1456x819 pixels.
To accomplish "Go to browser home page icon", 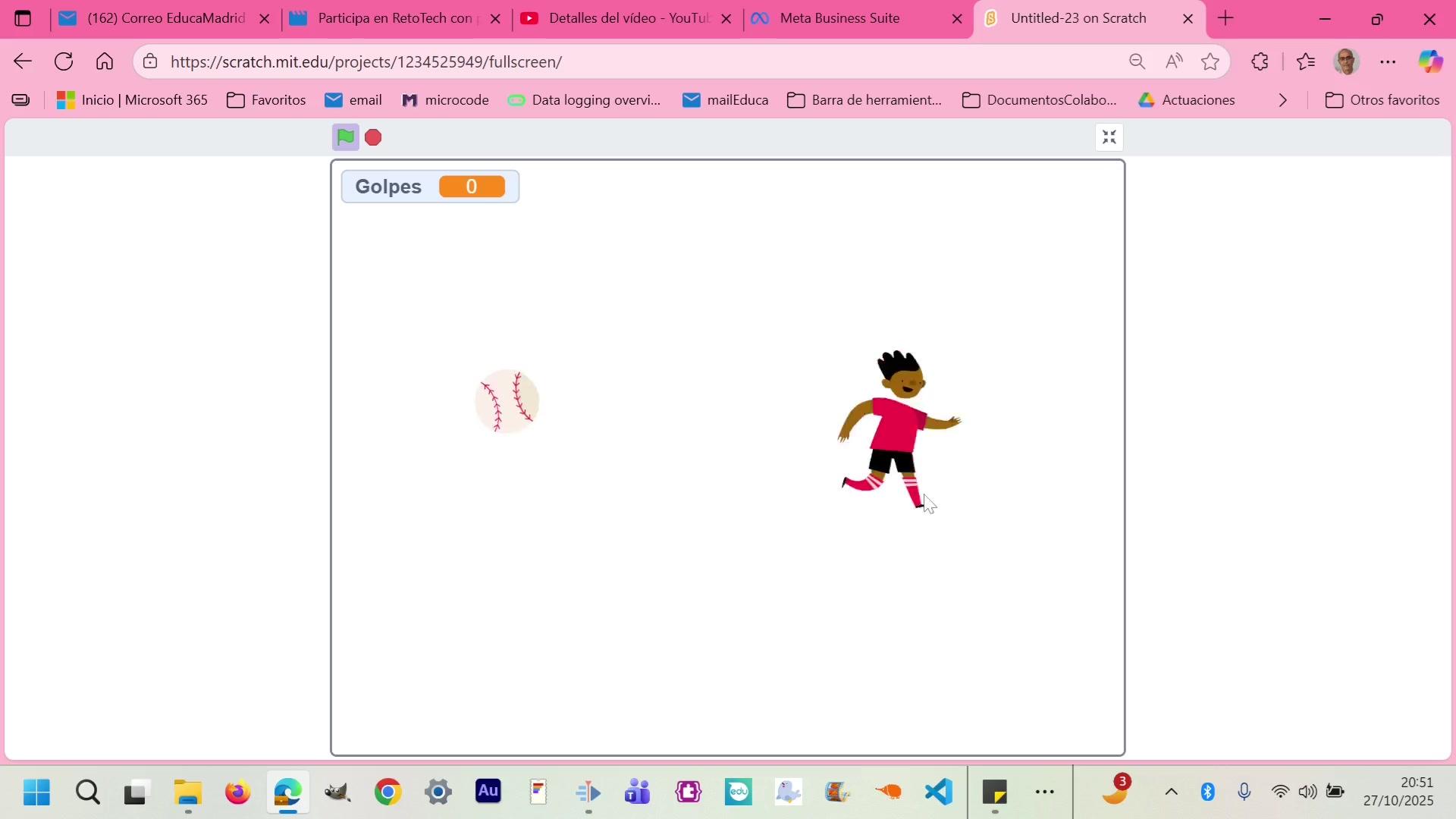I will pos(105,61).
